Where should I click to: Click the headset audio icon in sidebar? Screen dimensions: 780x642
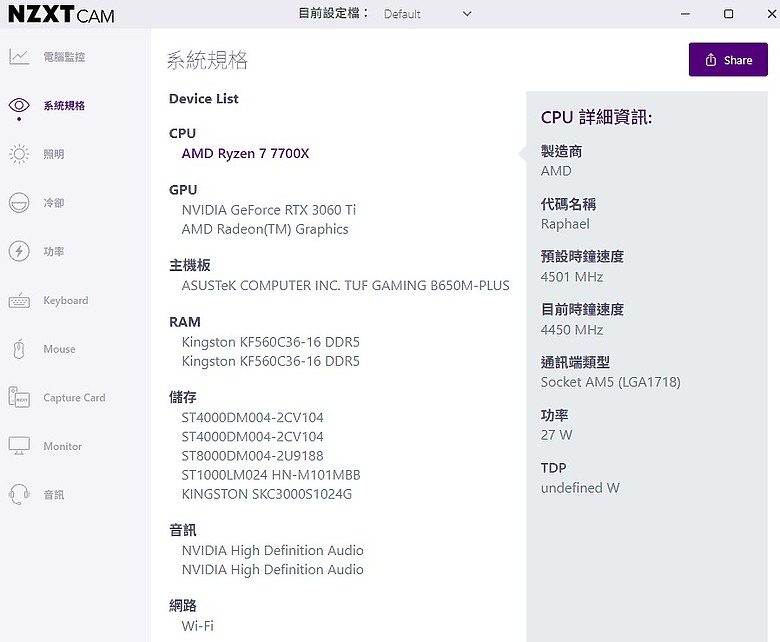click(x=19, y=494)
